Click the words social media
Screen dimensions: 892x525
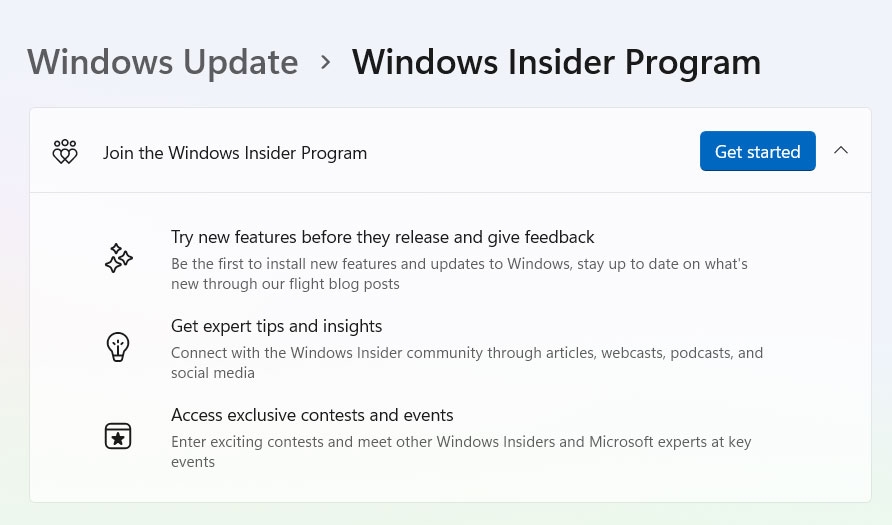pyautogui.click(x=213, y=373)
